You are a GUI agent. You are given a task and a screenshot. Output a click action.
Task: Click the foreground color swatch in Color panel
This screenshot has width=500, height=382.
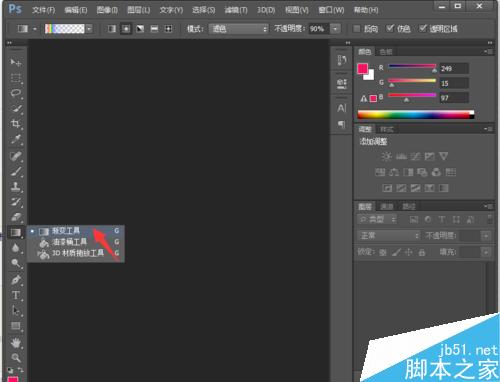[362, 68]
